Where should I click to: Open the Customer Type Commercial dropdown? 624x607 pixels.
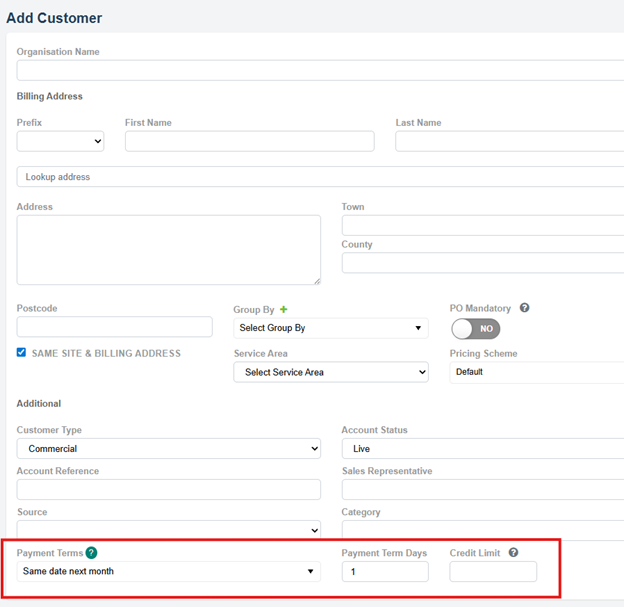point(168,449)
